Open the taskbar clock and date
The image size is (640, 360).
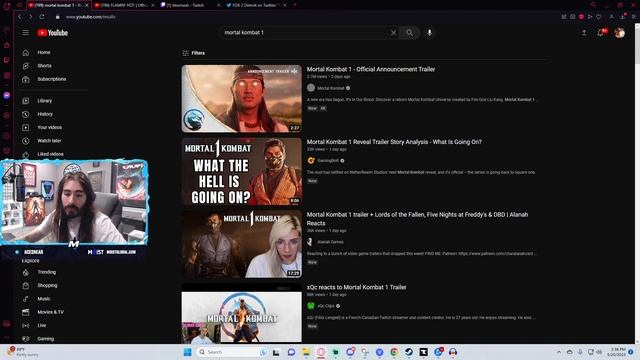(x=617, y=352)
